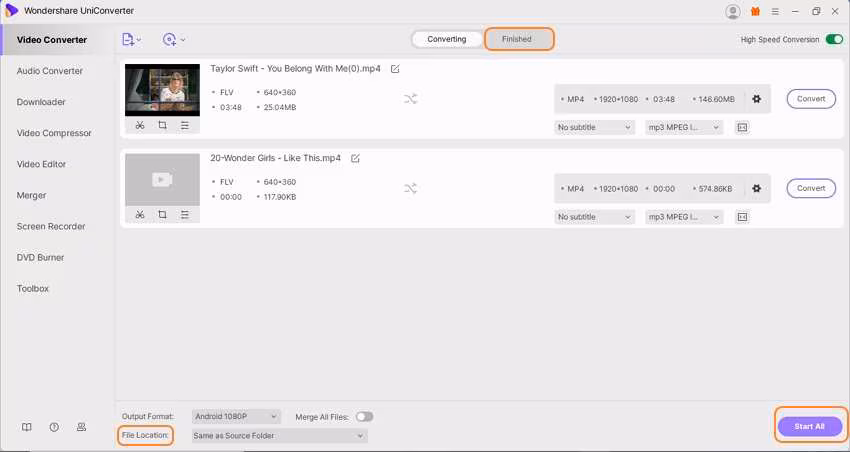
Task: Open subtitle dropdown for Wonder Girls video
Action: [x=594, y=217]
